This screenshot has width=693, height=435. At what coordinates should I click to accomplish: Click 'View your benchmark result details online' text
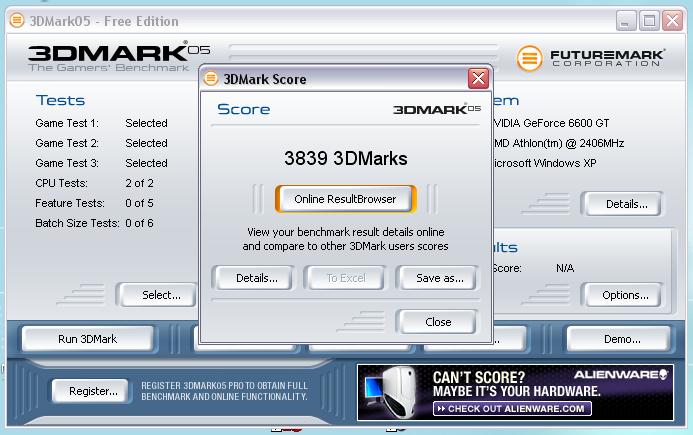pos(346,232)
